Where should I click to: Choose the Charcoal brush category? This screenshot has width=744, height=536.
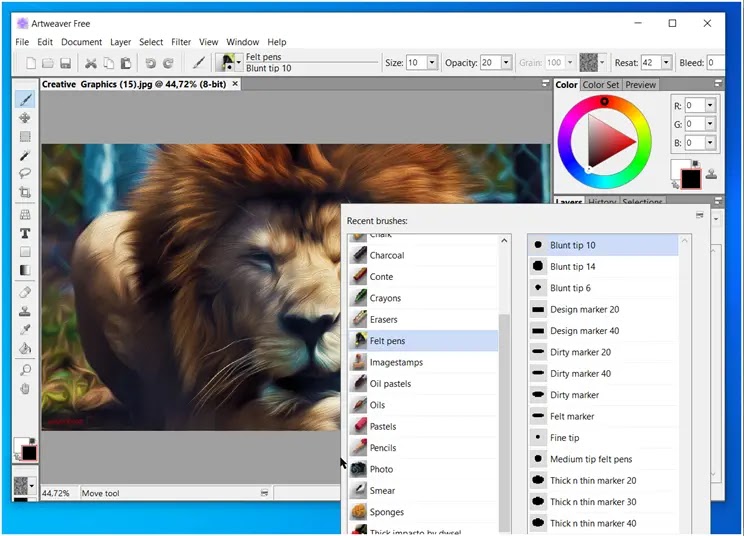pos(424,255)
